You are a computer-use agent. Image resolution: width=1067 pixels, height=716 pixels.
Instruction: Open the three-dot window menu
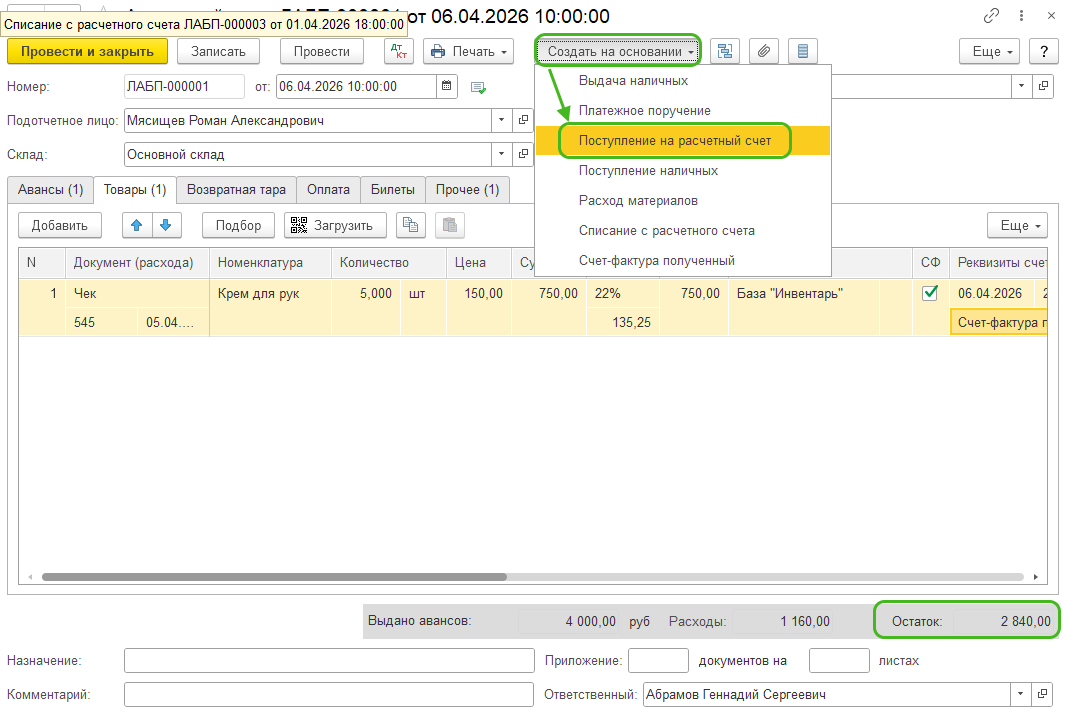(1021, 15)
